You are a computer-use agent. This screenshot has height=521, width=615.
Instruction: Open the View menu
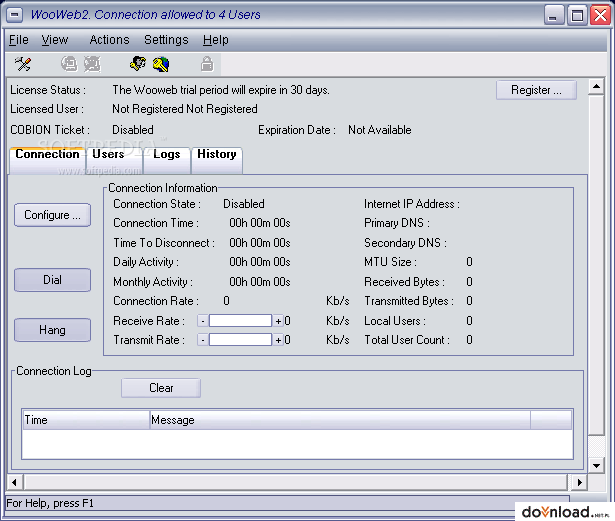pyautogui.click(x=55, y=40)
